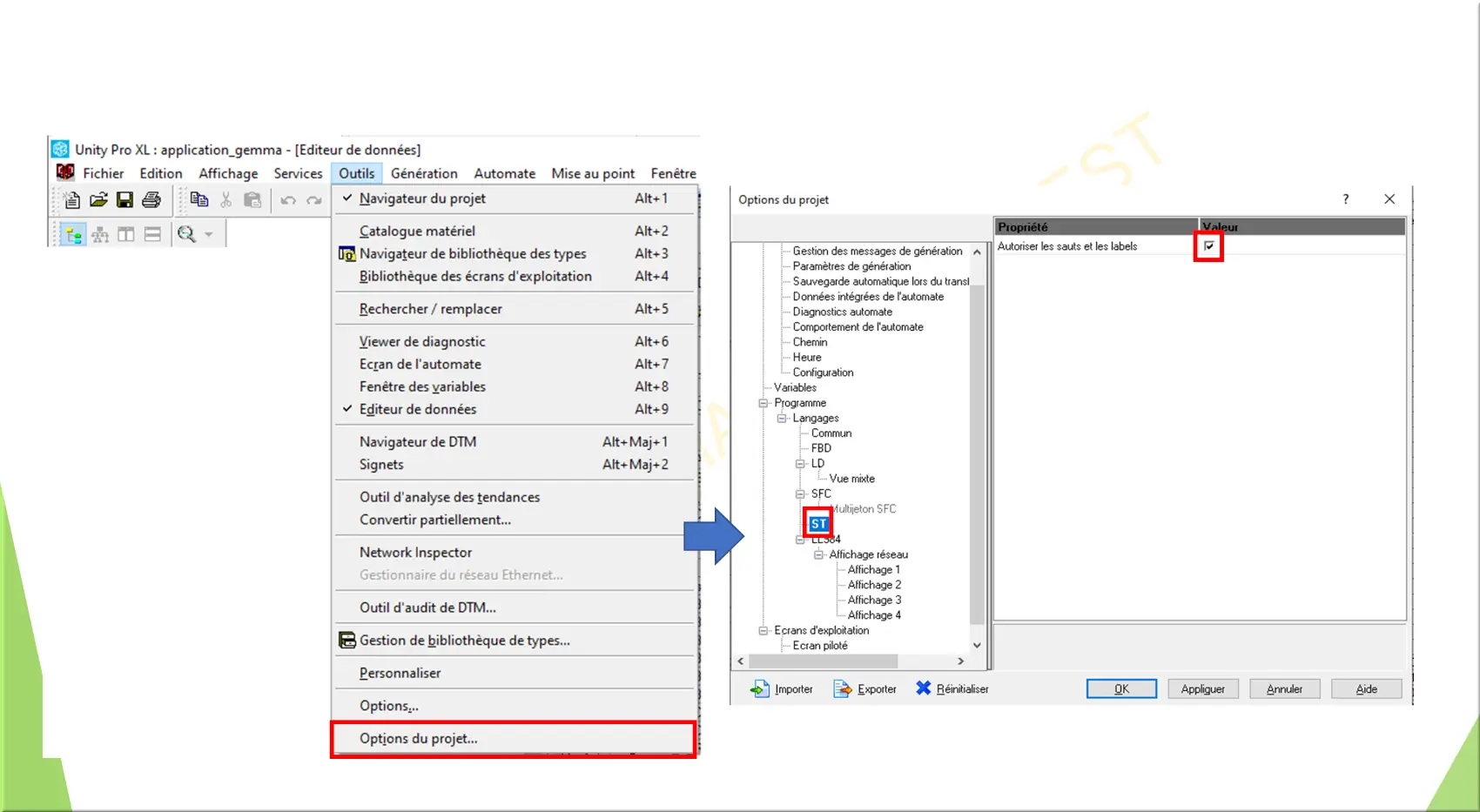Click the horizontal split window icon
Image resolution: width=1480 pixels, height=812 pixels.
point(152,234)
